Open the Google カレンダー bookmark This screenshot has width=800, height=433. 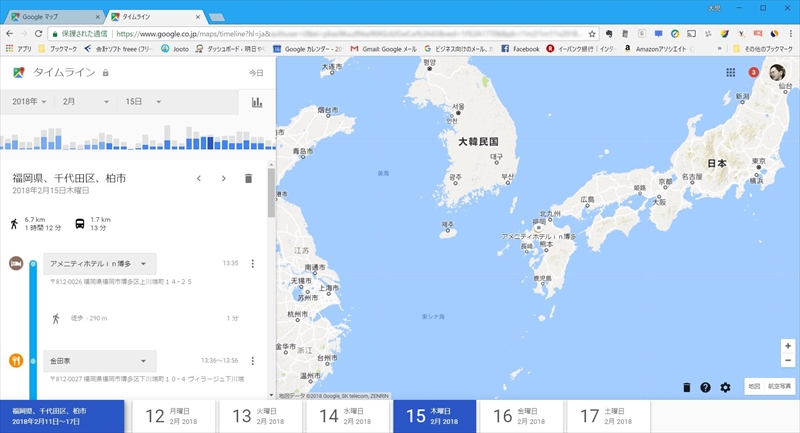[x=308, y=49]
